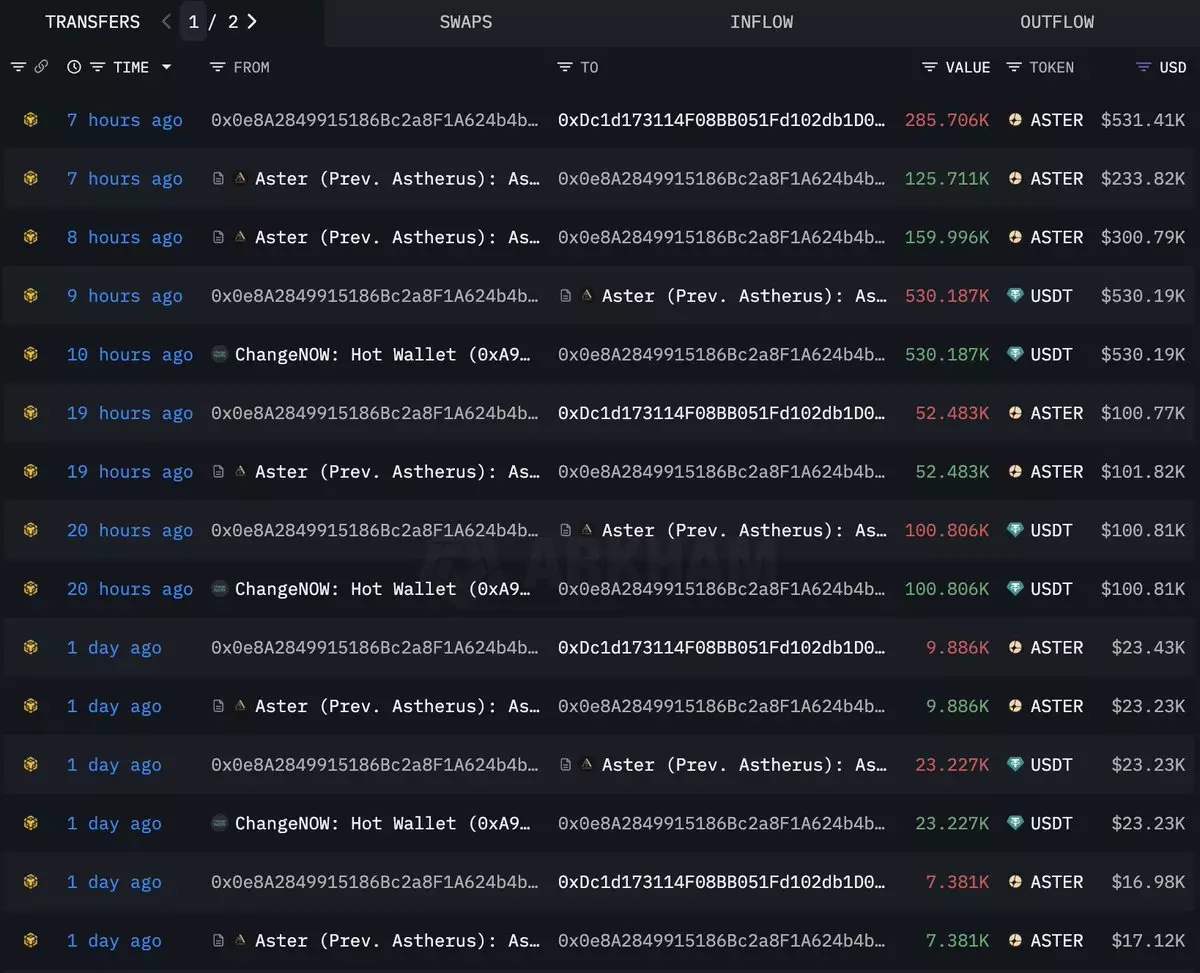Open the TOKEN column filter

click(1014, 67)
